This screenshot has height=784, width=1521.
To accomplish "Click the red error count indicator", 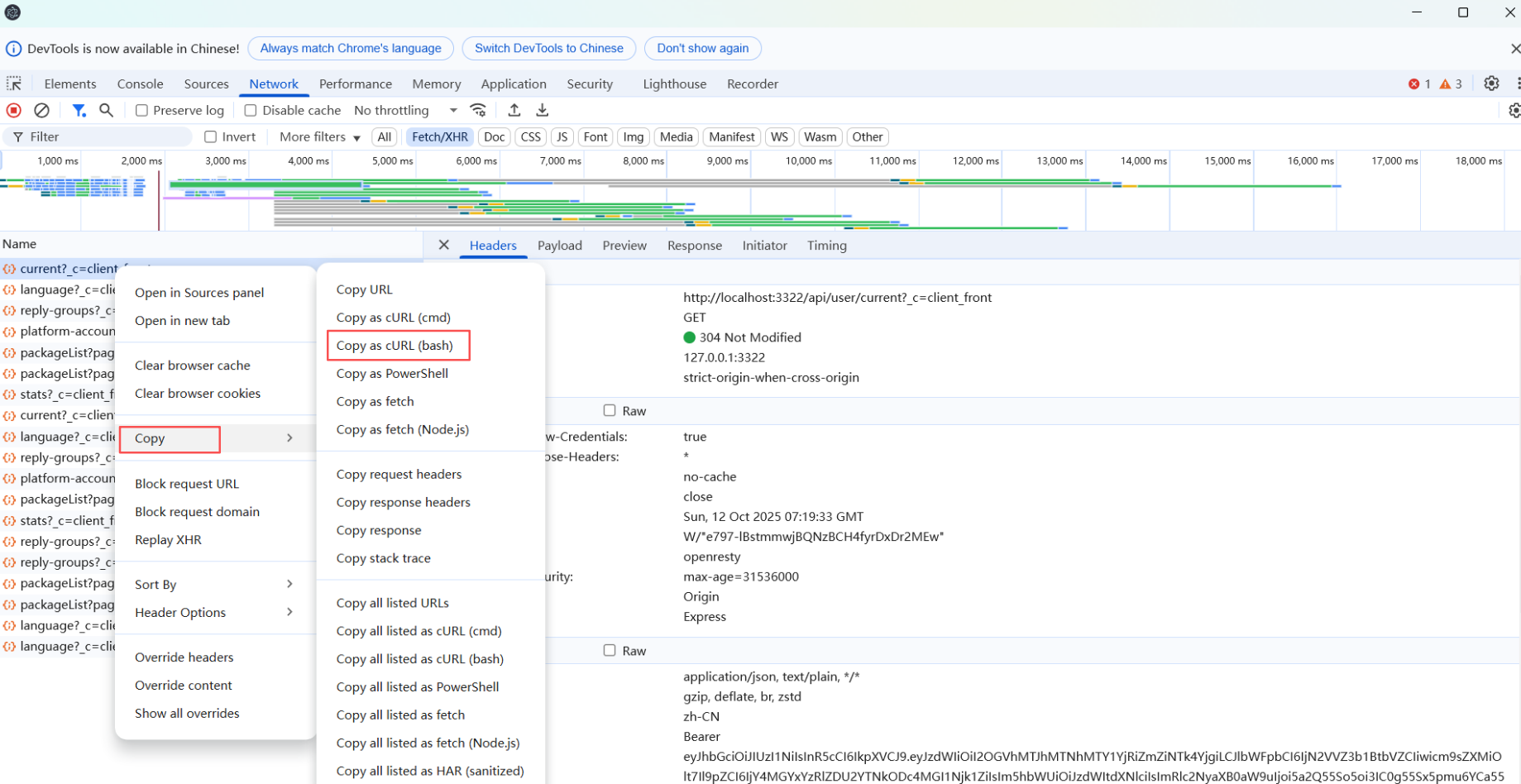I will tap(1419, 84).
